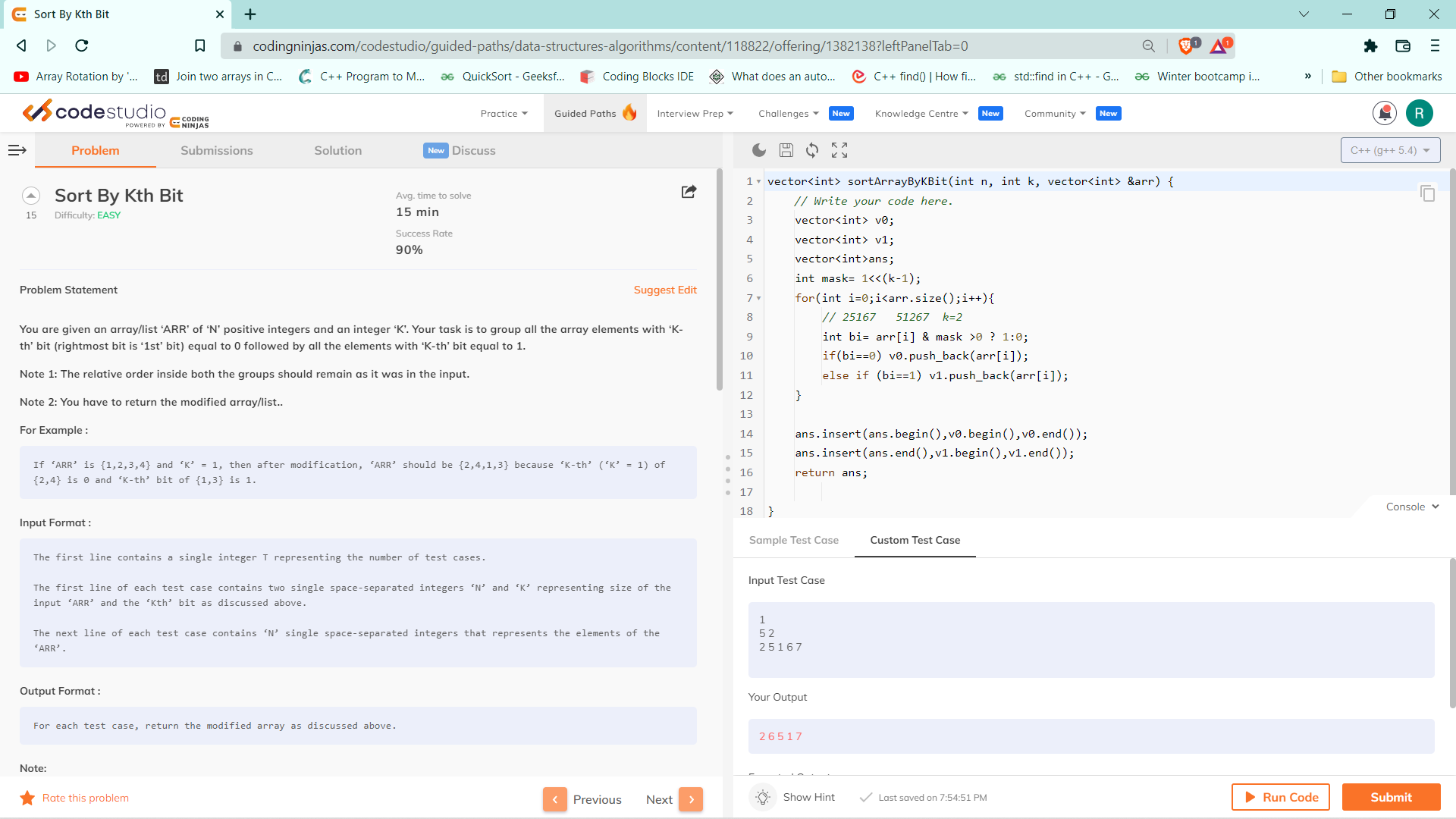Open the notifications bell icon
This screenshot has width=1456, height=819.
1384,113
